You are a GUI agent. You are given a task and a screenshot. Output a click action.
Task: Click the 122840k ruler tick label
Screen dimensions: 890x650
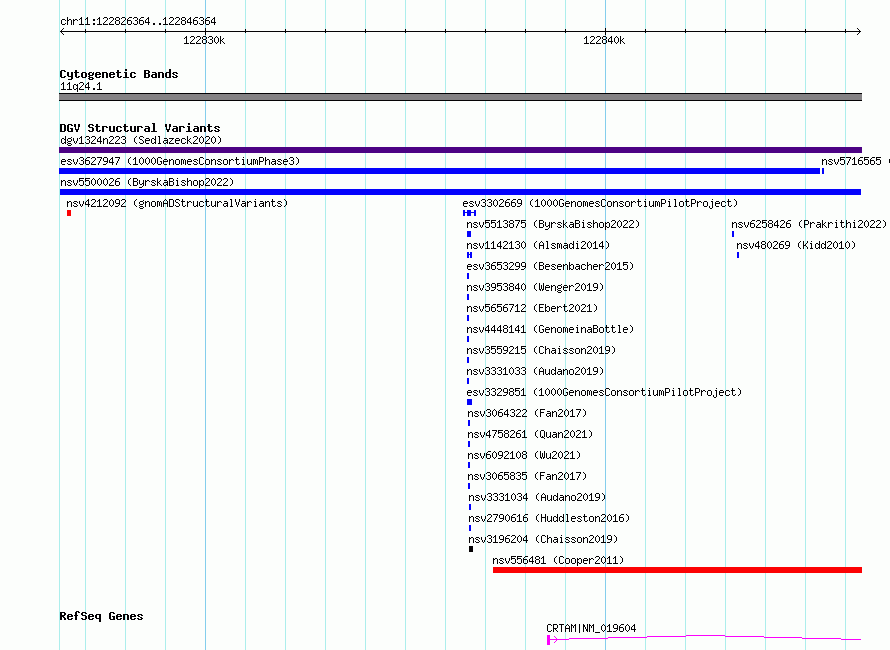pyautogui.click(x=604, y=40)
